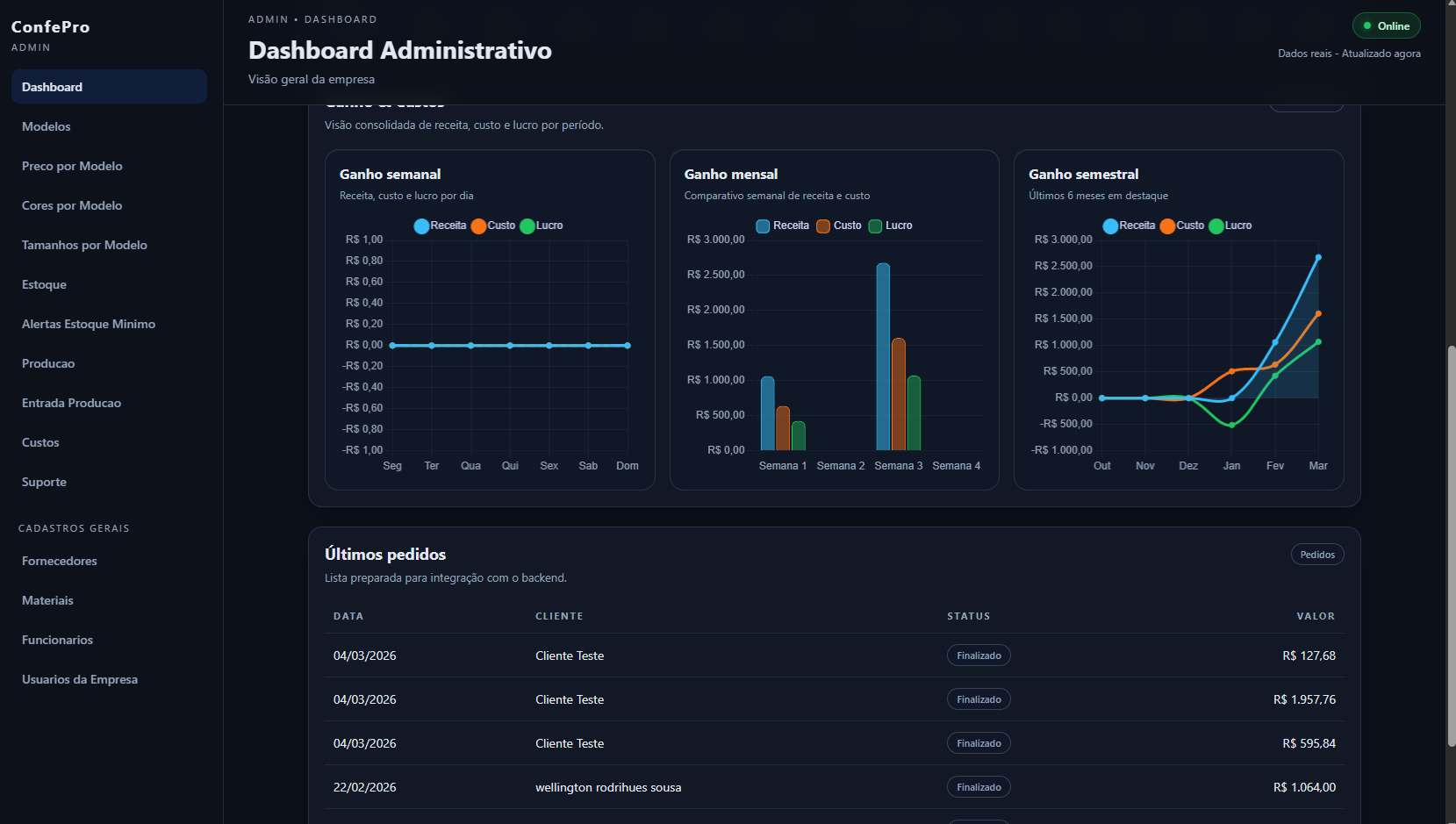Image resolution: width=1456 pixels, height=824 pixels.
Task: Click the R$ 127,68 value
Action: click(x=1309, y=656)
